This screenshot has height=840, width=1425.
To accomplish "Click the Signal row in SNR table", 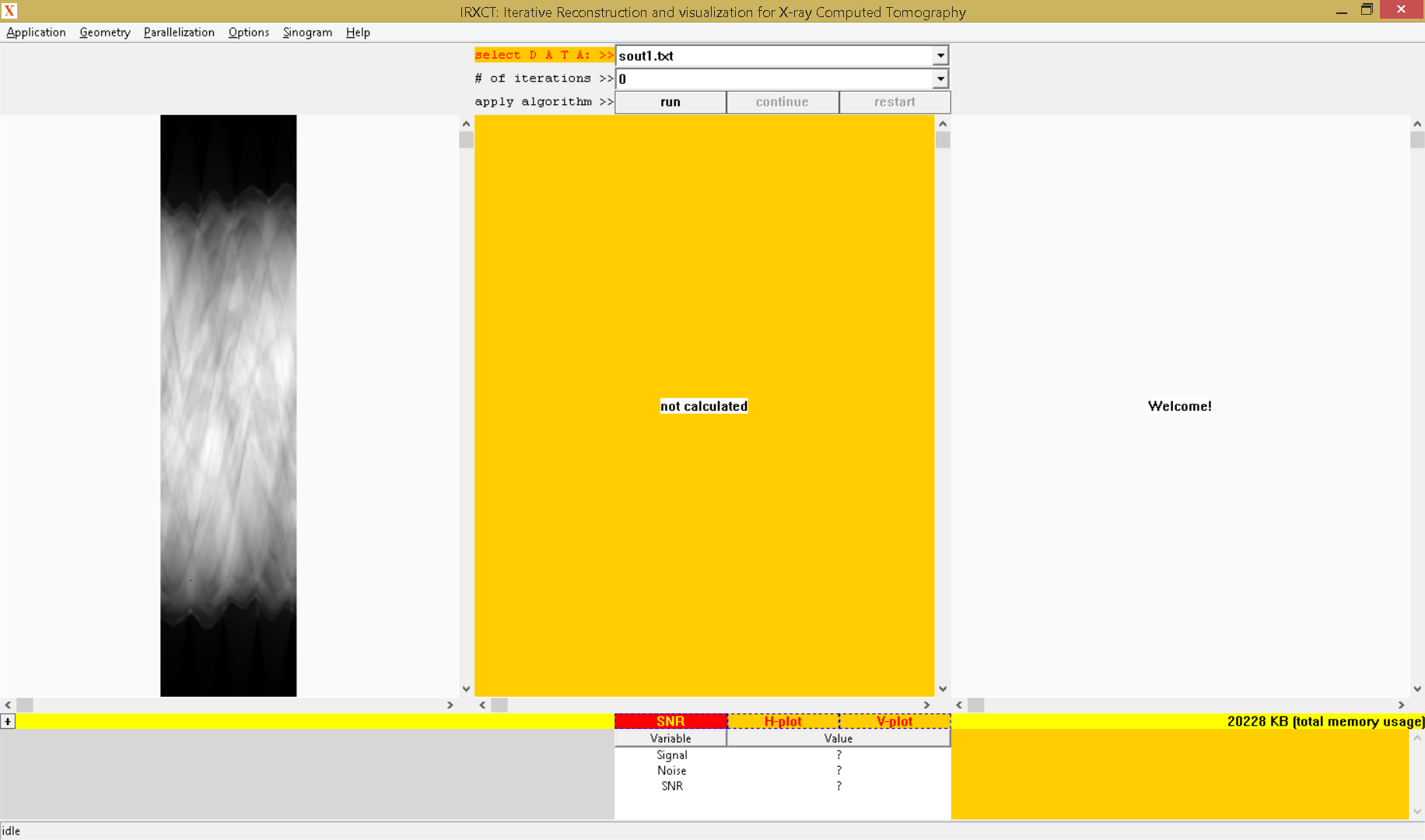I will tap(783, 755).
